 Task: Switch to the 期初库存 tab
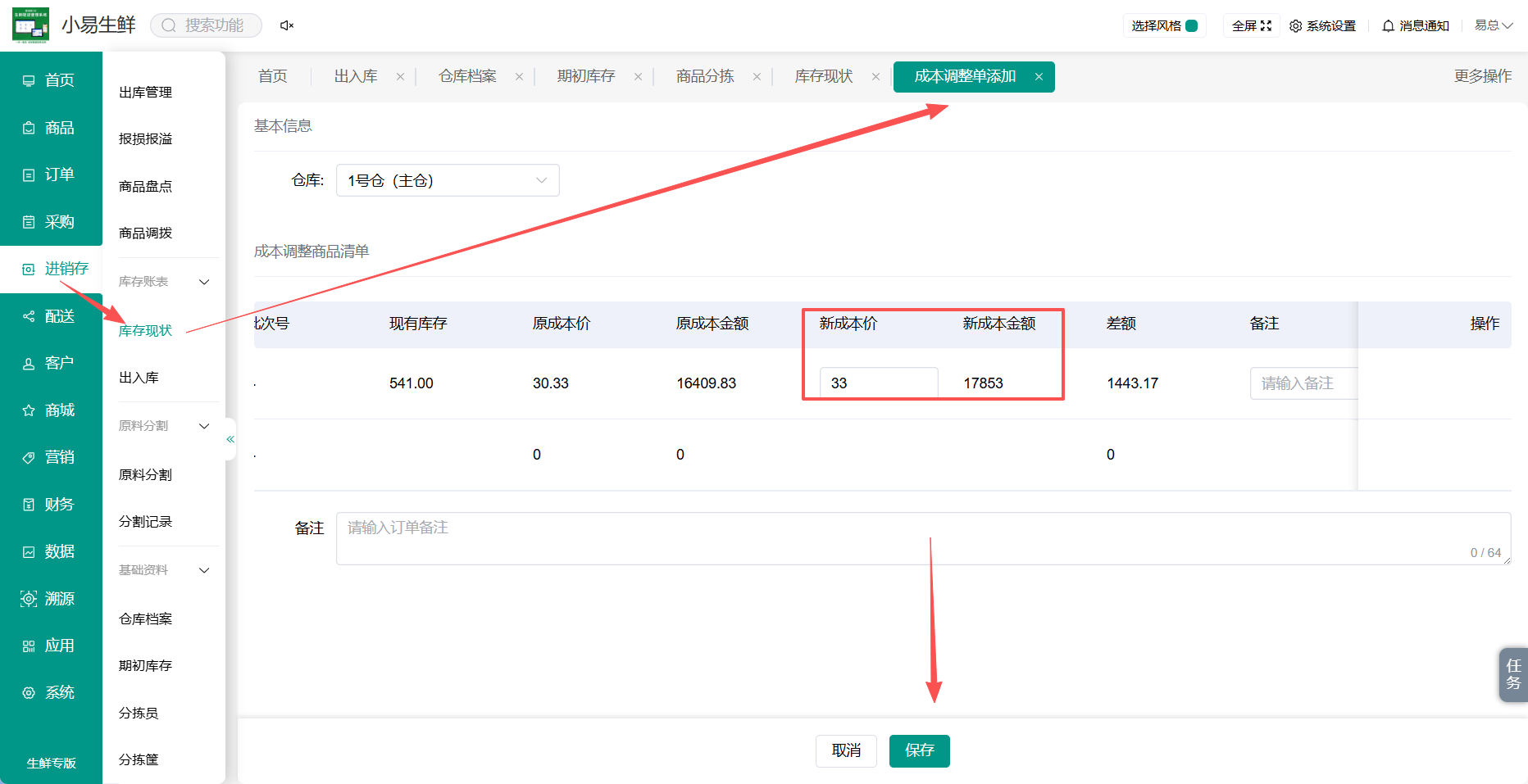[586, 76]
